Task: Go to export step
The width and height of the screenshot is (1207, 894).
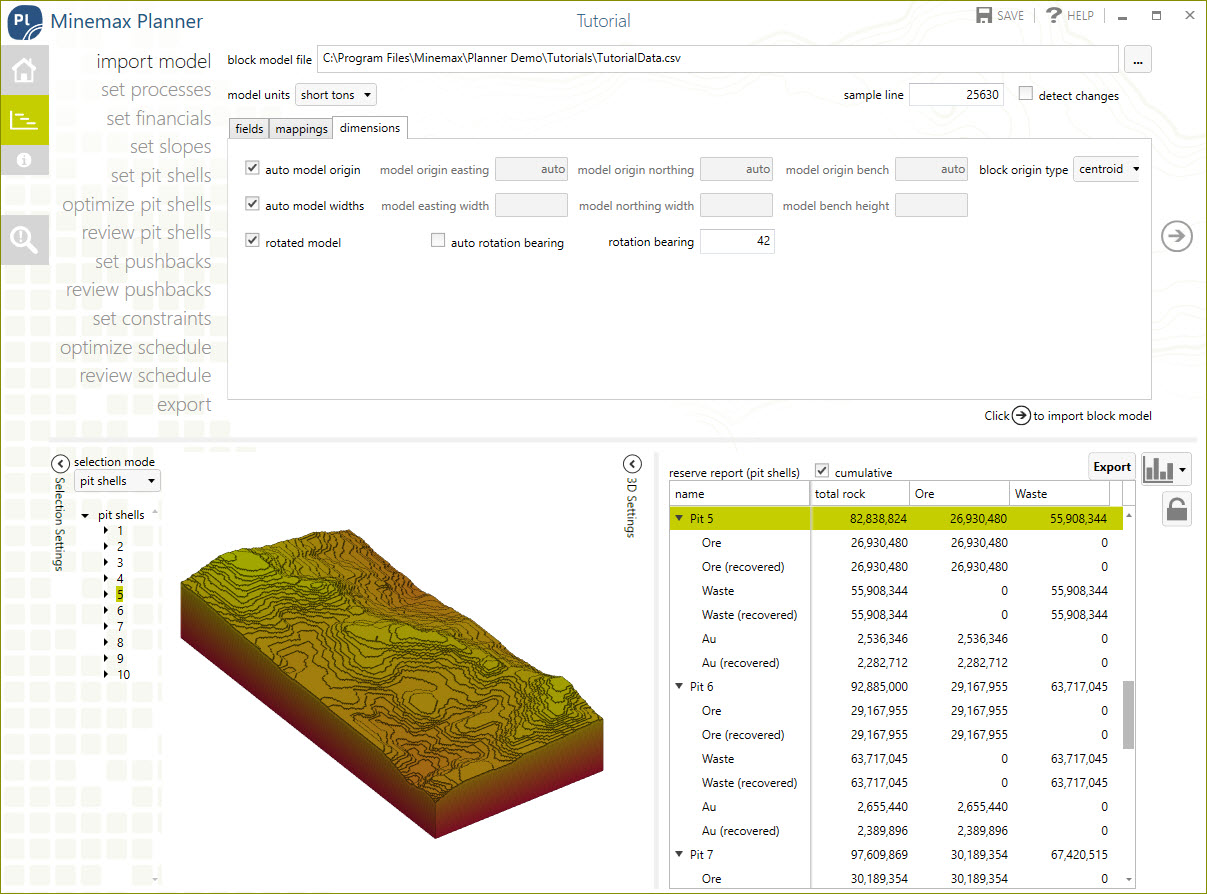Action: pyautogui.click(x=184, y=405)
